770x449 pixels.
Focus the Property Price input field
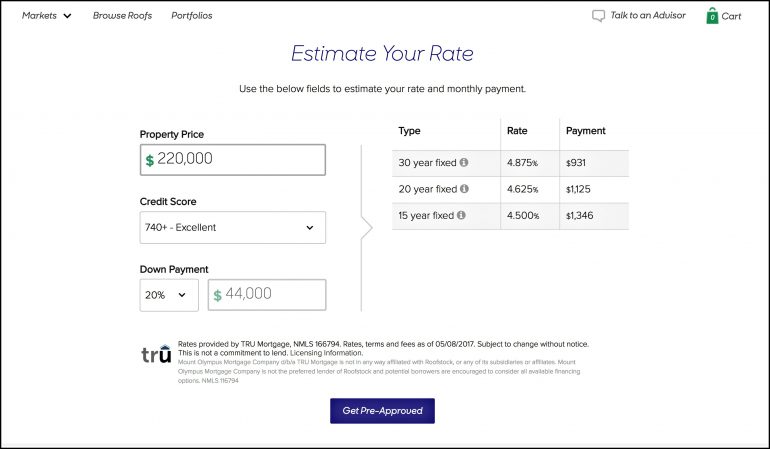point(233,160)
